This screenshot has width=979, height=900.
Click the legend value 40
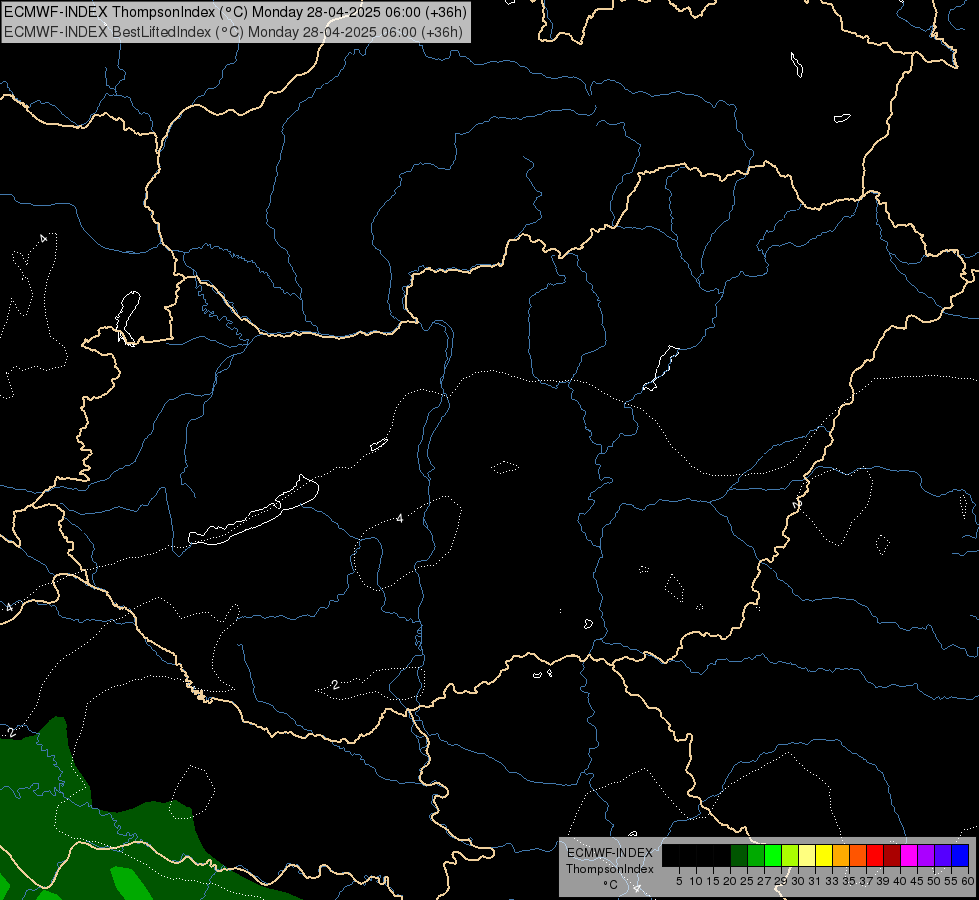point(900,881)
